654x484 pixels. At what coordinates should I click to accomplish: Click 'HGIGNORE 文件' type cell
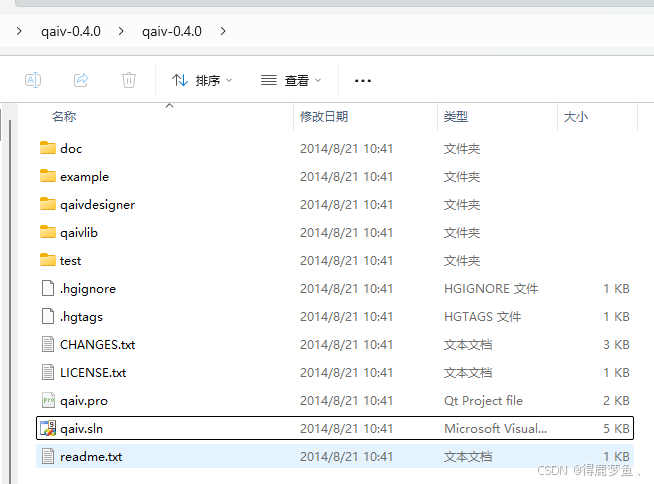pos(491,289)
